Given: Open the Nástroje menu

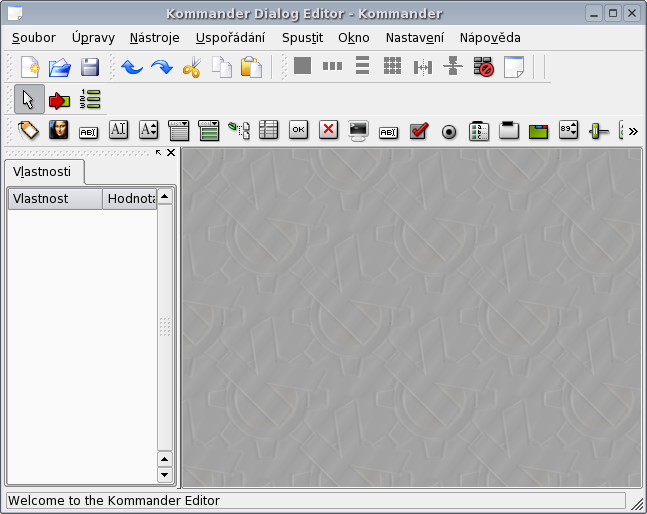Looking at the screenshot, I should click(155, 38).
